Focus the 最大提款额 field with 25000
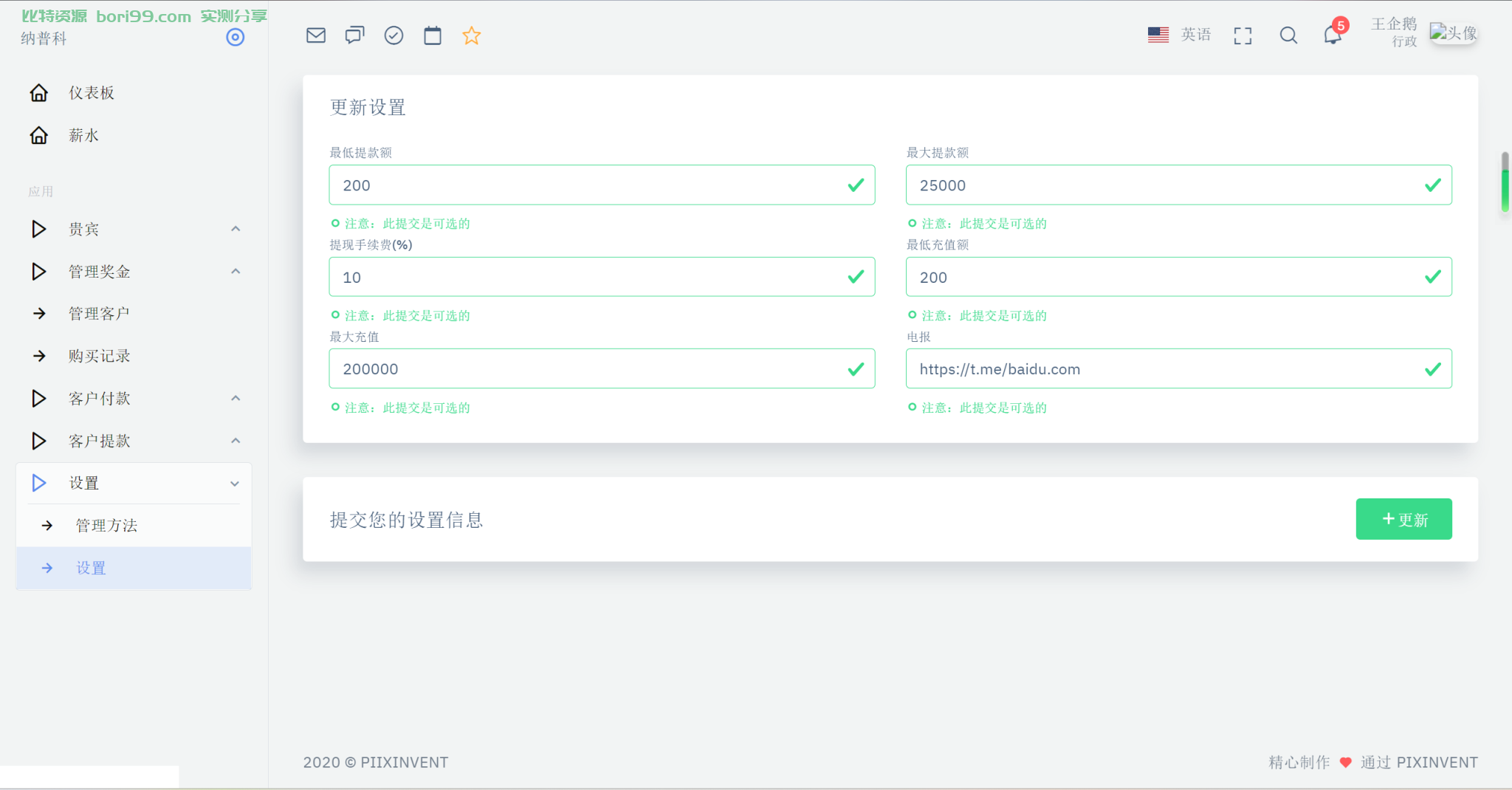 [1178, 185]
